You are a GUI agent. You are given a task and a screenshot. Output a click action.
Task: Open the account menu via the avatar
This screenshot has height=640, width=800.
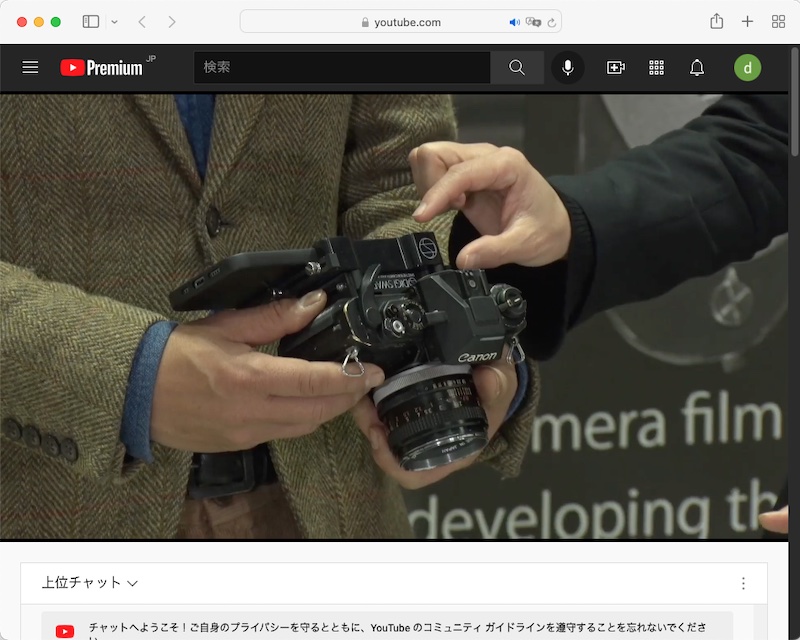[x=748, y=67]
